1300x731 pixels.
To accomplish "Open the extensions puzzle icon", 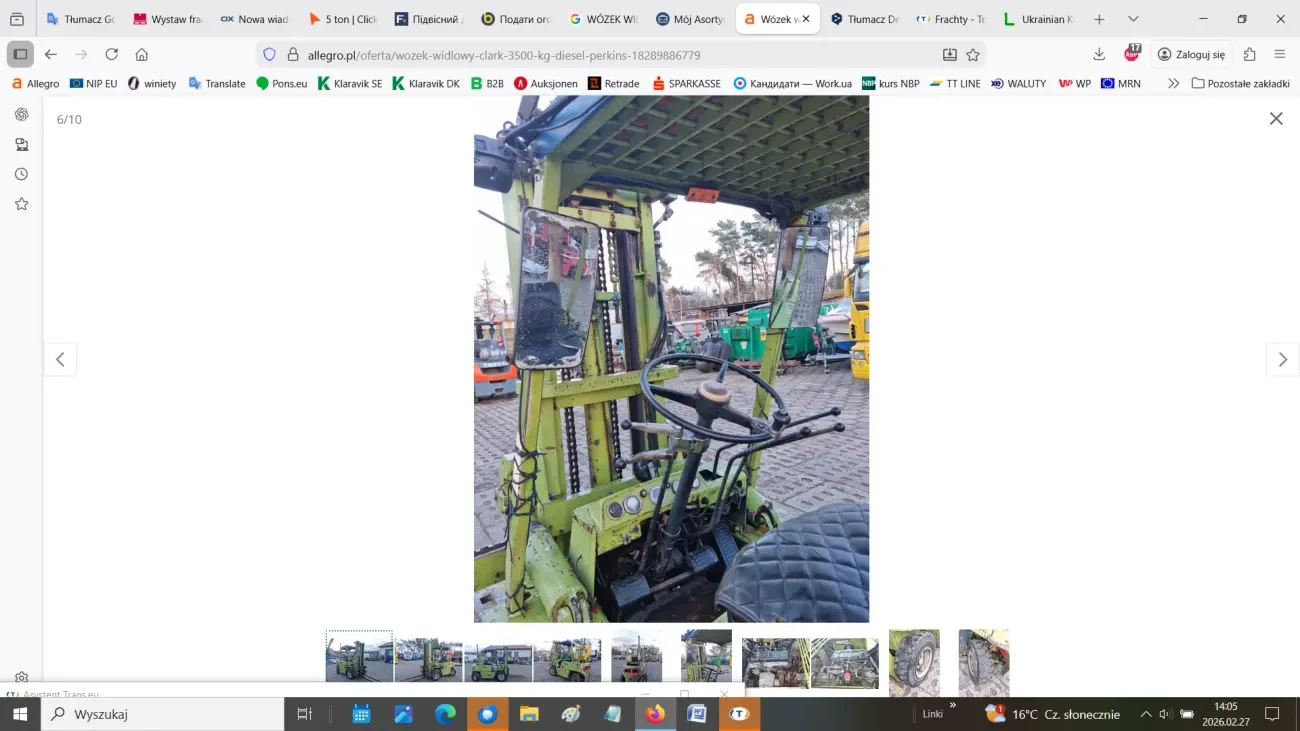I will click(x=1250, y=54).
